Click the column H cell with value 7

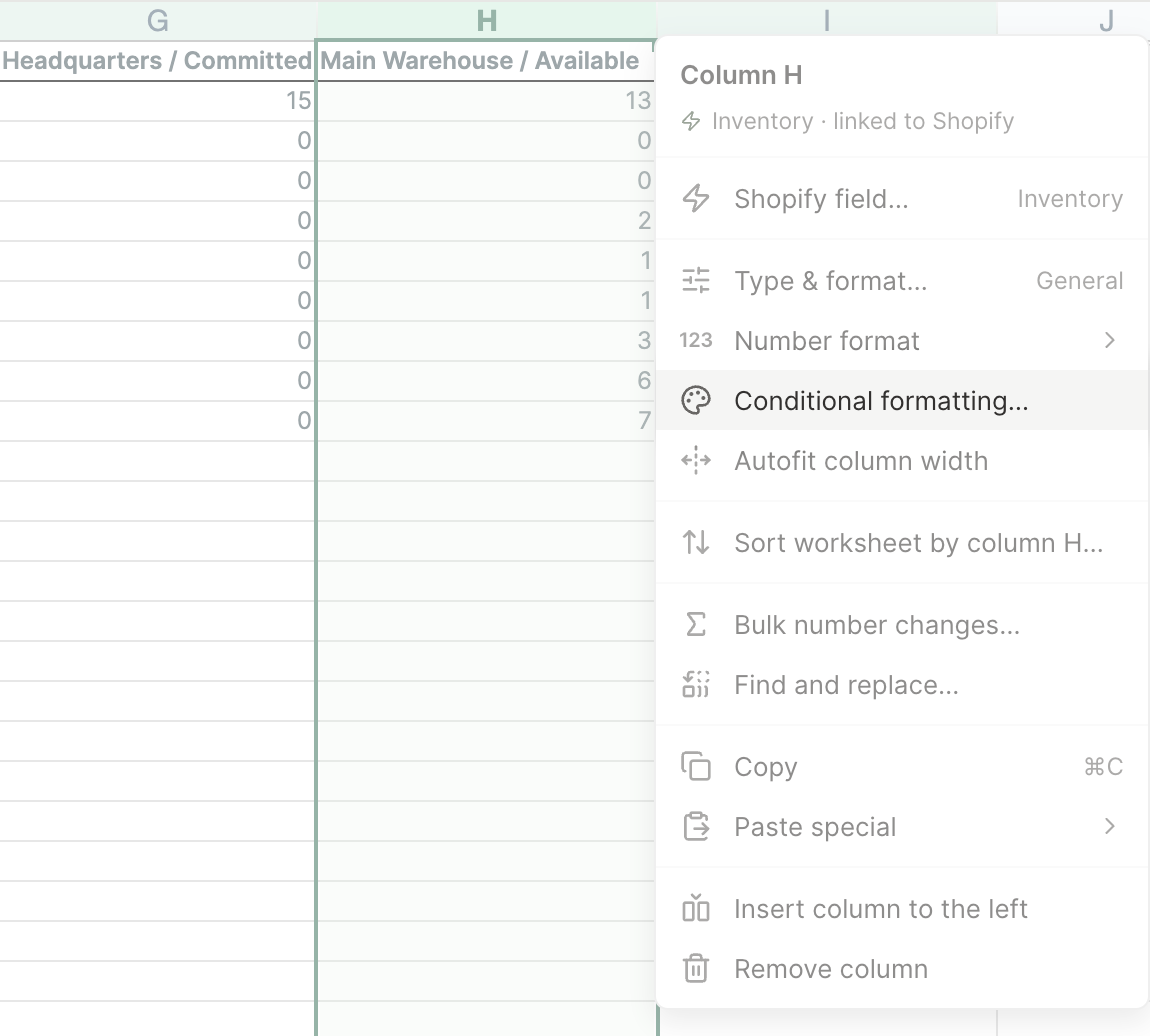pyautogui.click(x=486, y=421)
